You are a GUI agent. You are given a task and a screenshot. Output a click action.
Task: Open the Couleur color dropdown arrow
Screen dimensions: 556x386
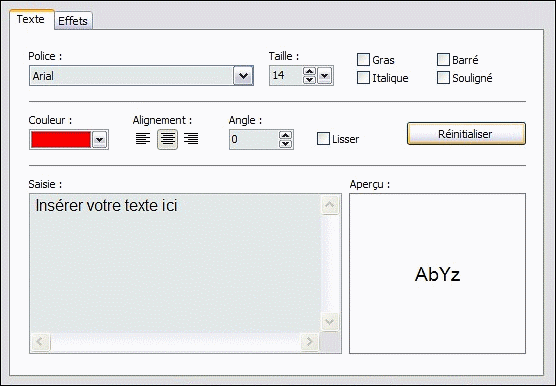pyautogui.click(x=100, y=140)
